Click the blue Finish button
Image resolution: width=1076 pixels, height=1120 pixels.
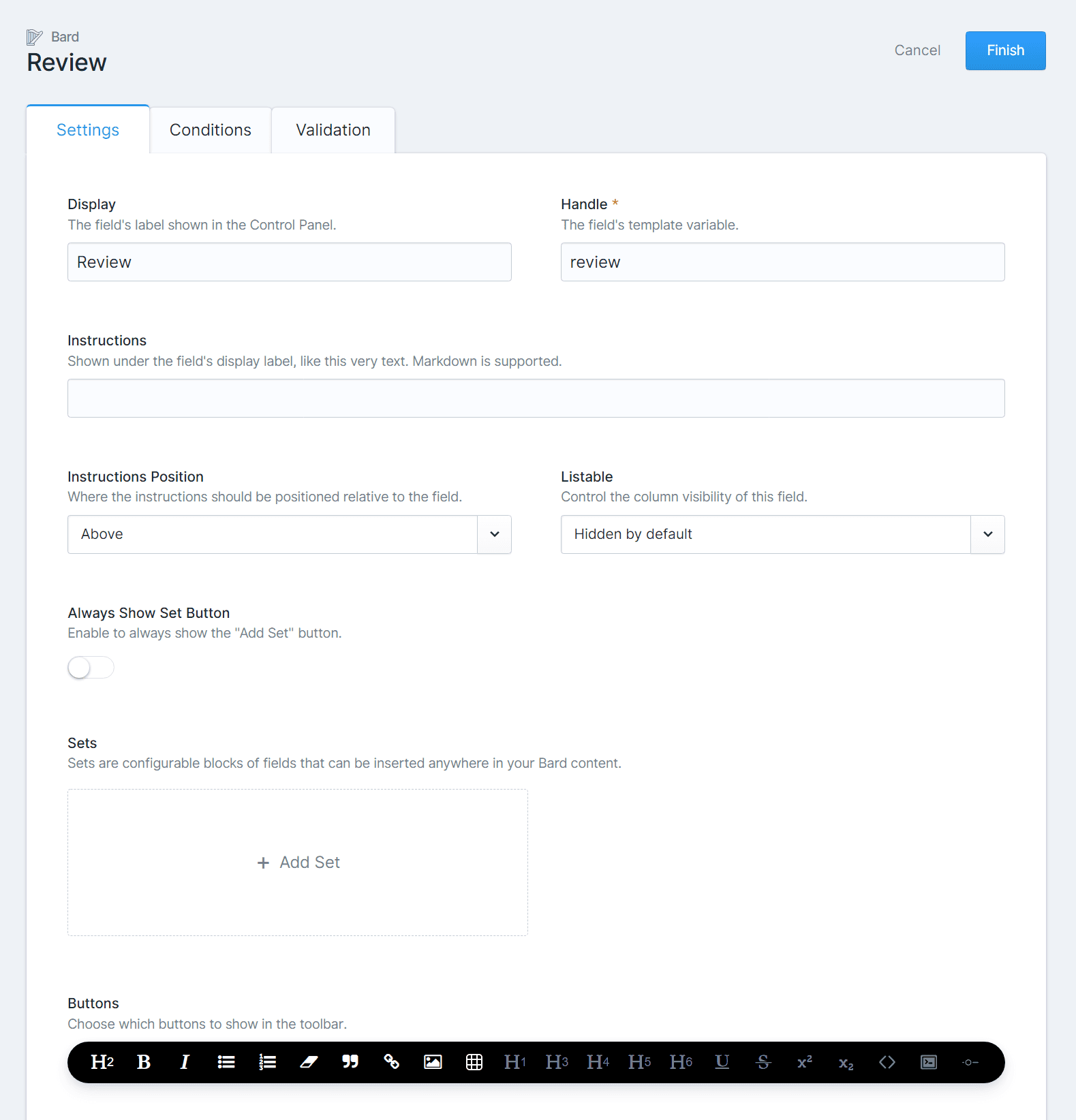tap(1005, 50)
